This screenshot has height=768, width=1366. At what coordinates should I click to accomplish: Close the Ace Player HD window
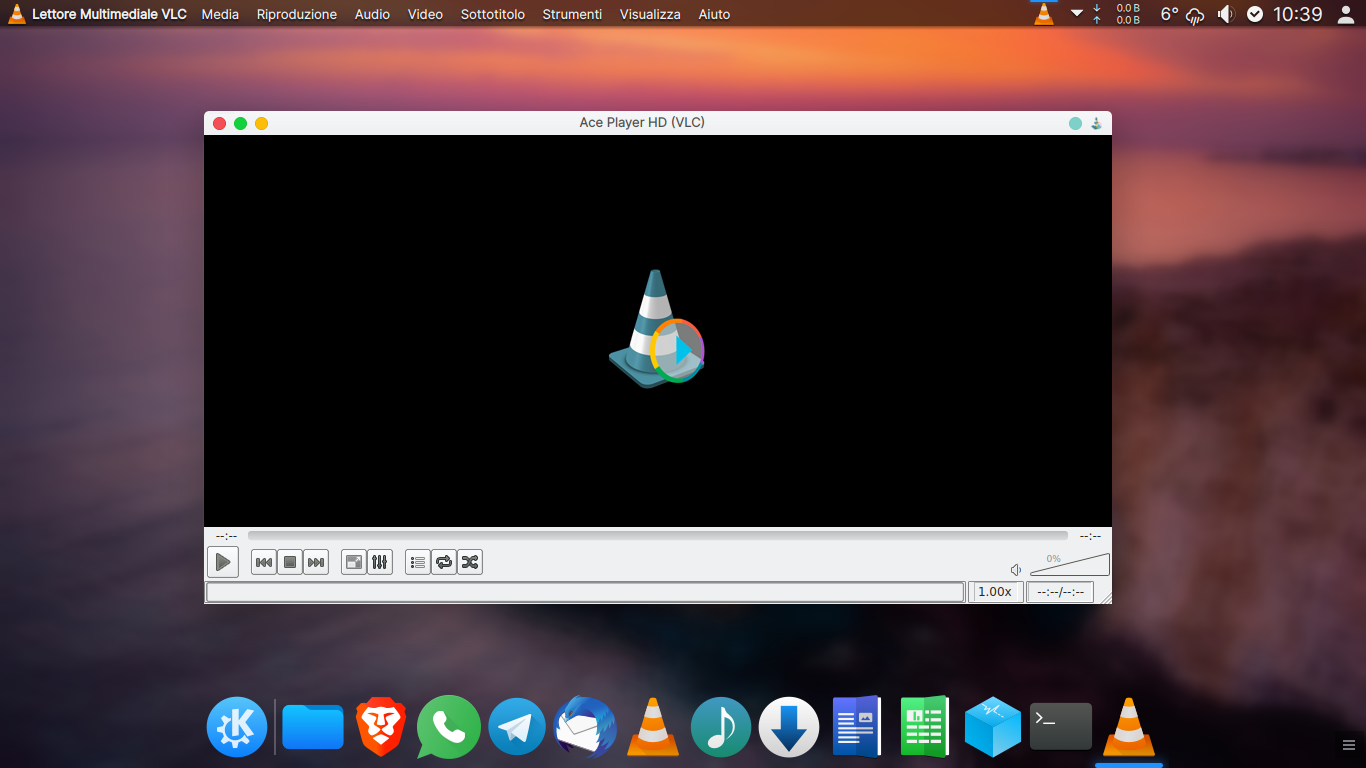coord(220,123)
